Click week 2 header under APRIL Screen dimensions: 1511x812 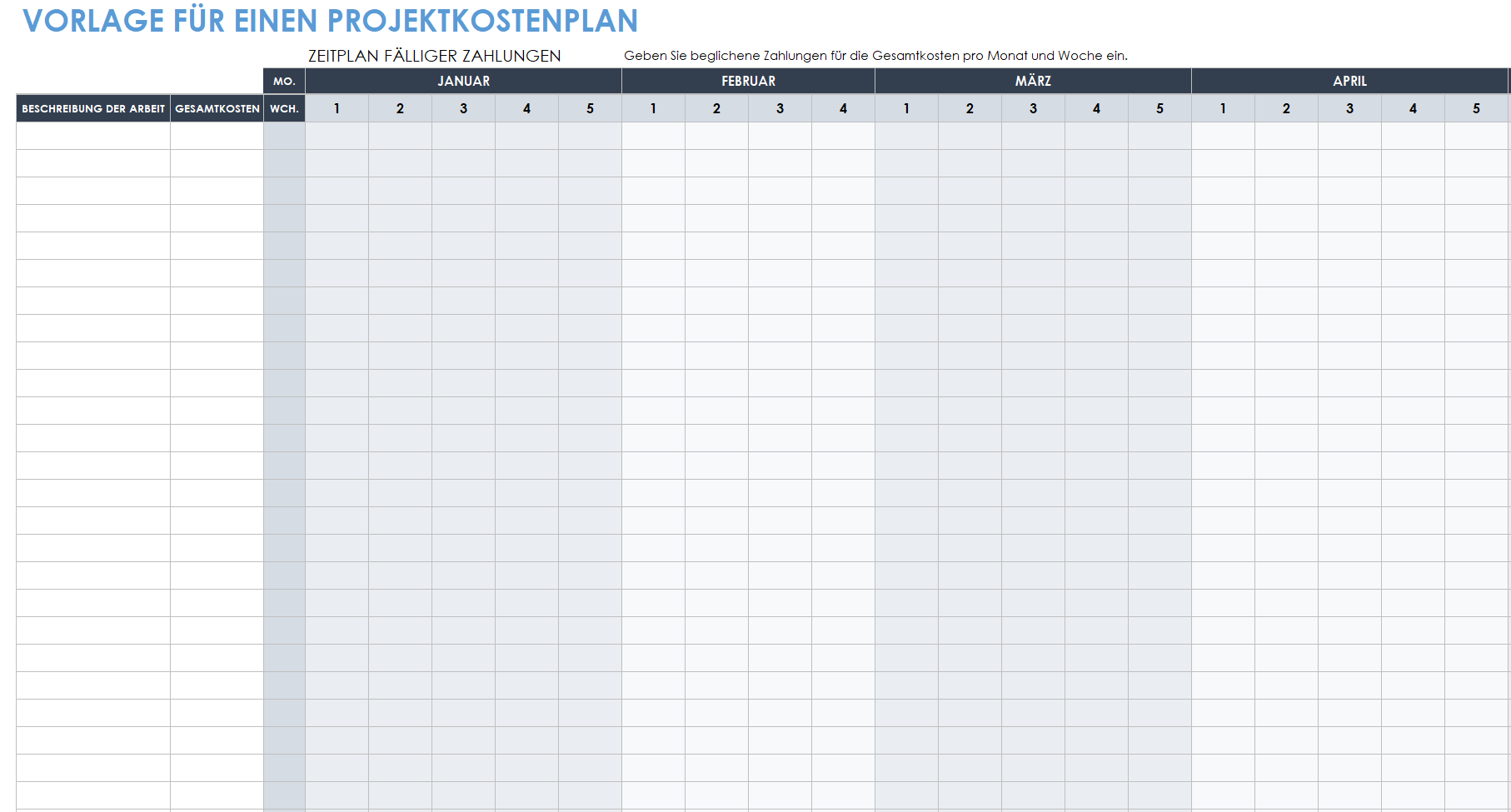click(1286, 108)
